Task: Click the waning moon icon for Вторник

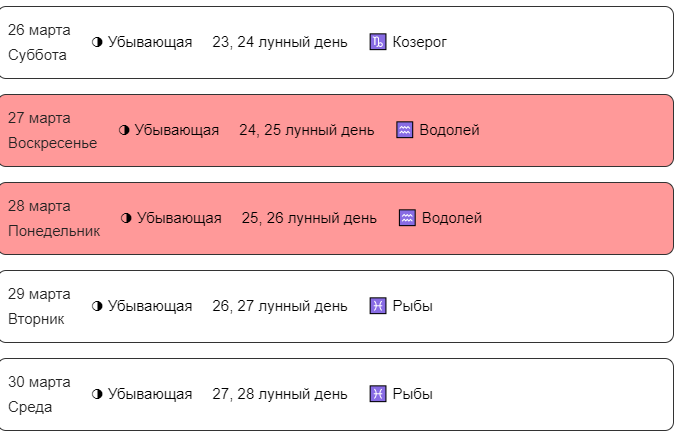Action: [x=98, y=306]
